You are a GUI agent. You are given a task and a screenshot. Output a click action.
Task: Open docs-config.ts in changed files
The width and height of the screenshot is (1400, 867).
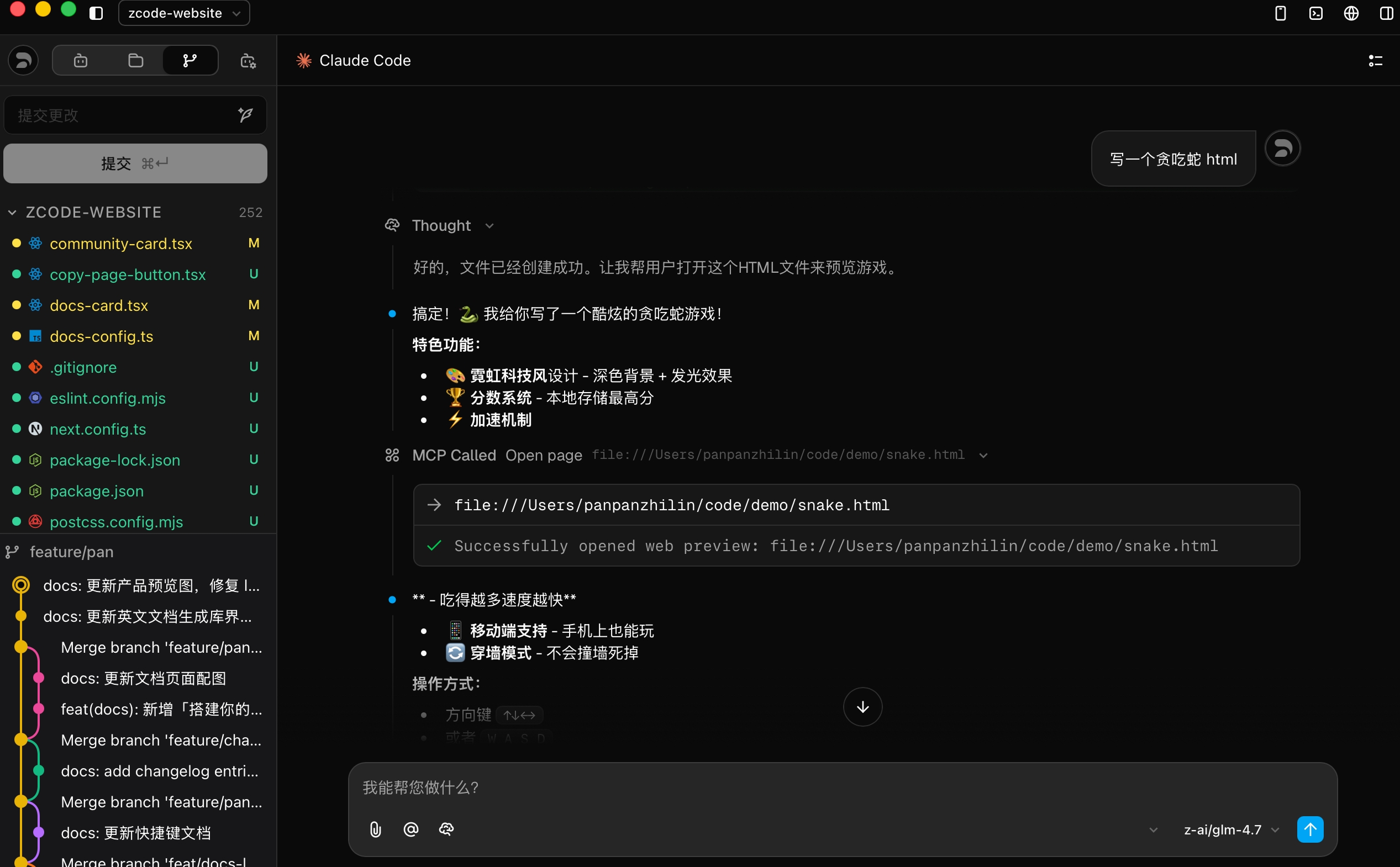pyautogui.click(x=102, y=337)
